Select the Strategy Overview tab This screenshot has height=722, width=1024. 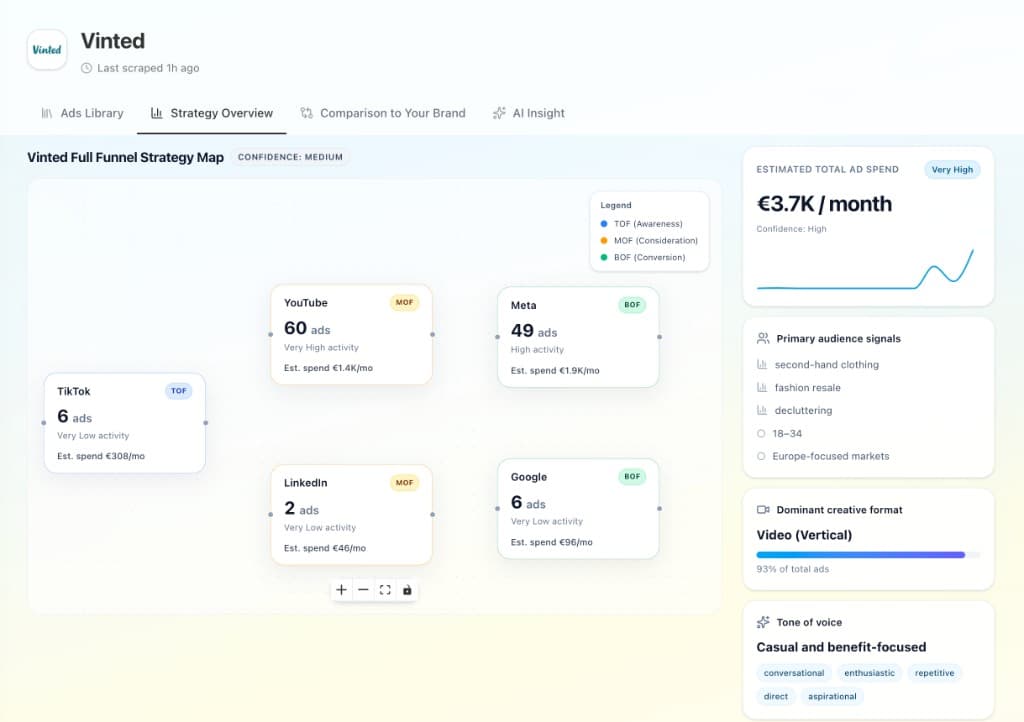point(212,113)
